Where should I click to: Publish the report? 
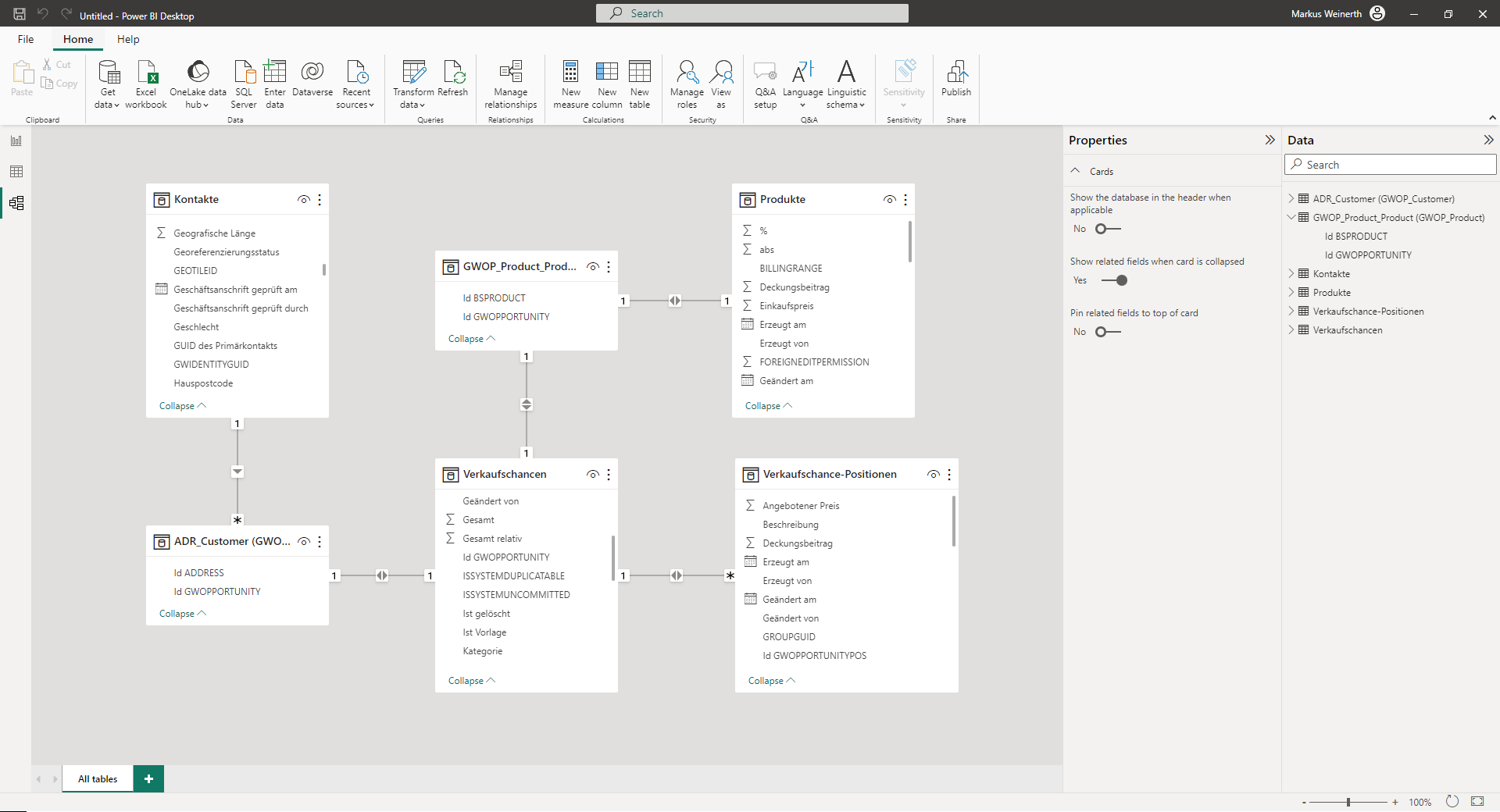[956, 78]
